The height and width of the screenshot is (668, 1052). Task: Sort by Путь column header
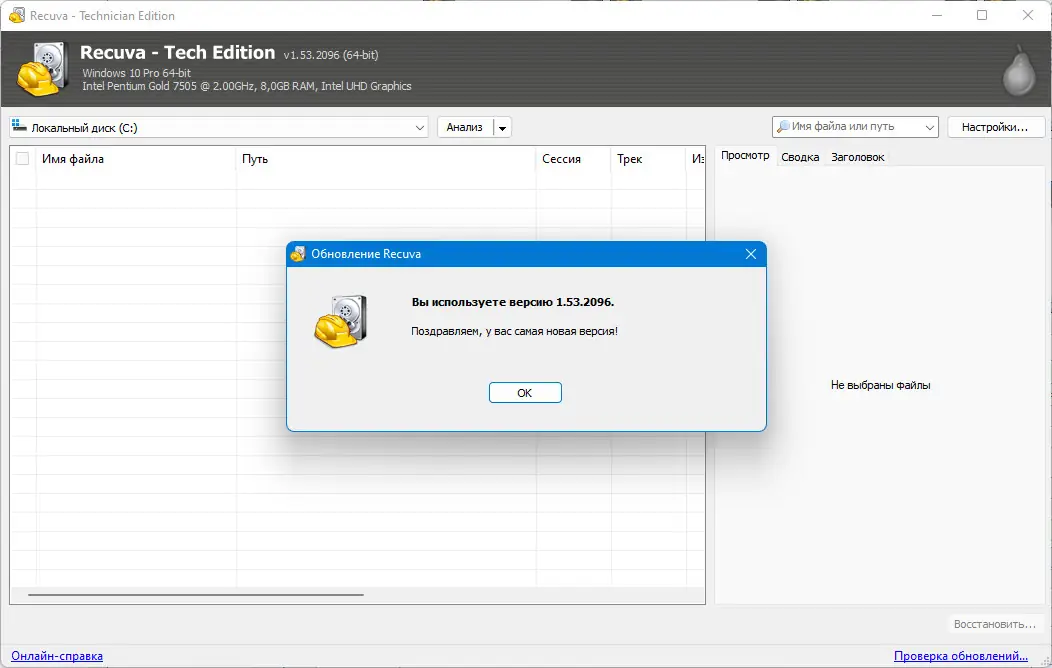[x=386, y=159]
